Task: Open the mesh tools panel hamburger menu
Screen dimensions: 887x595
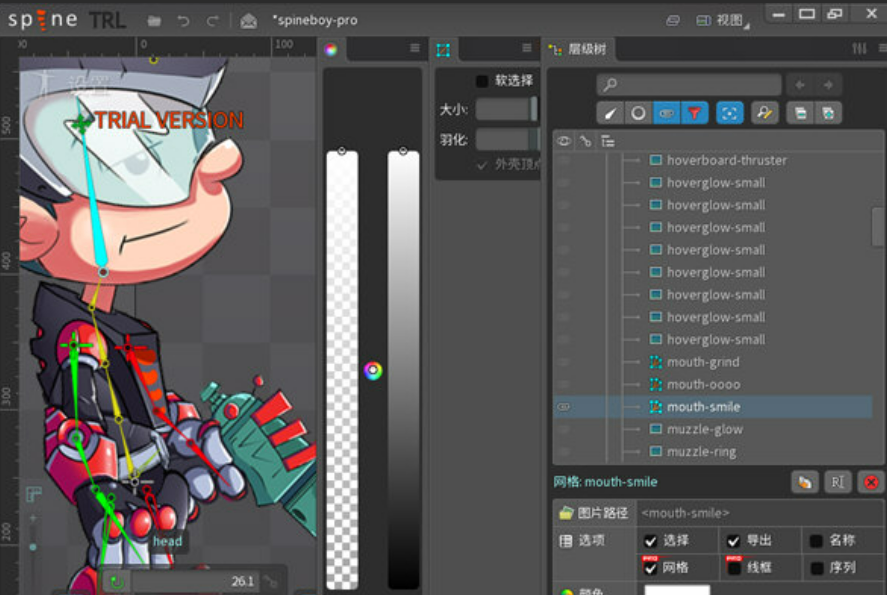Action: 527,48
